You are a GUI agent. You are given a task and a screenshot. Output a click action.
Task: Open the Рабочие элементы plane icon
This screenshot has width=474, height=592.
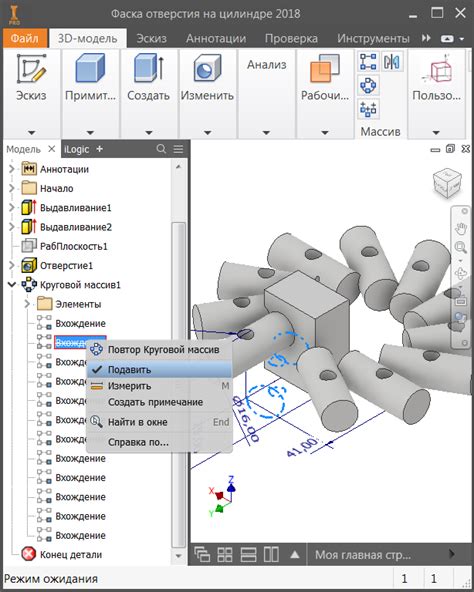tap(324, 68)
